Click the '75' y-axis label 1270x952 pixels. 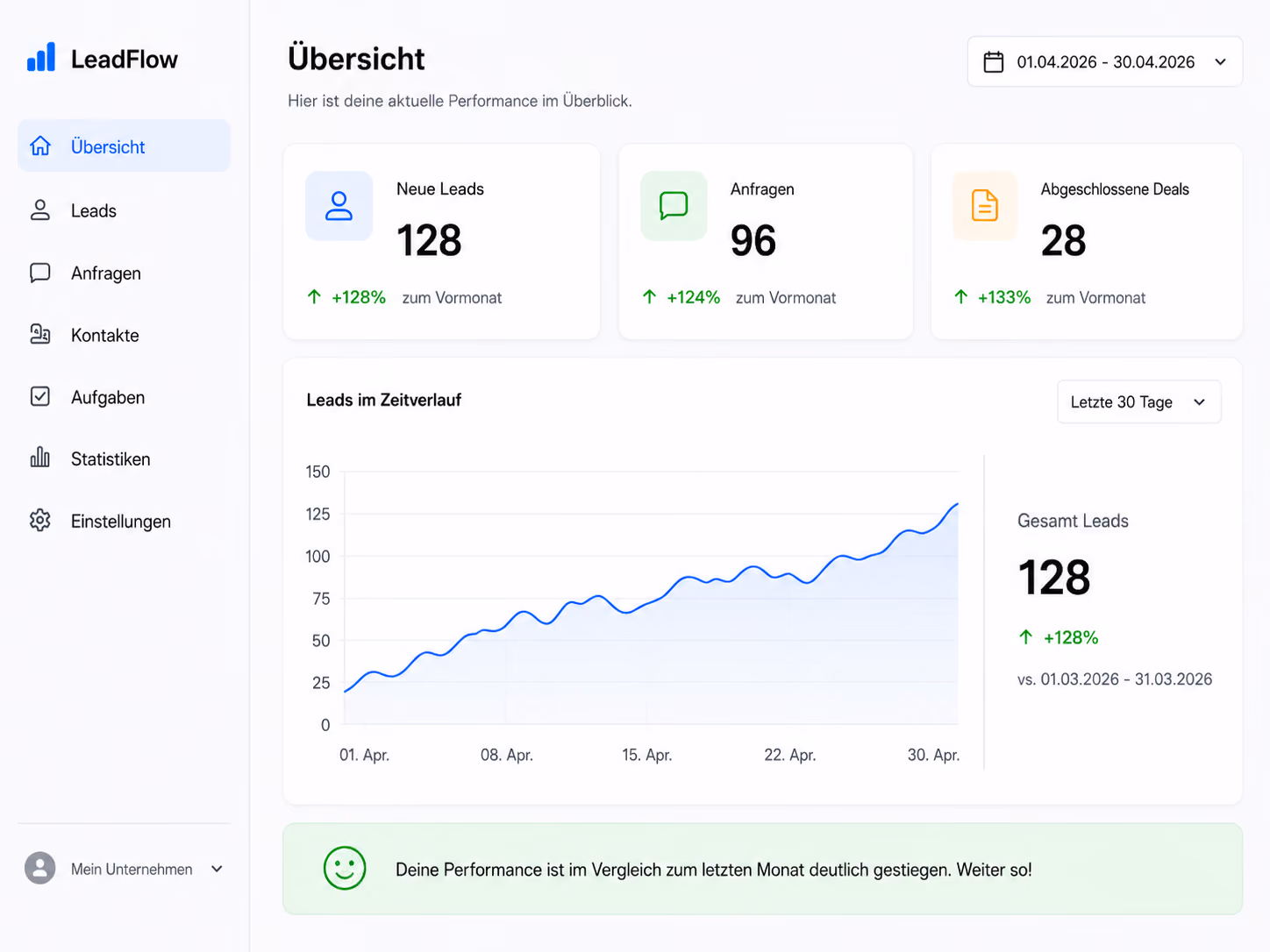click(x=321, y=599)
